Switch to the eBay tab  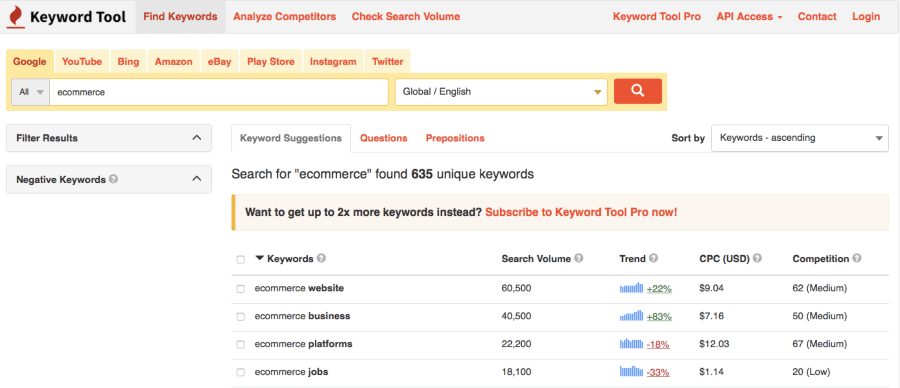[219, 61]
